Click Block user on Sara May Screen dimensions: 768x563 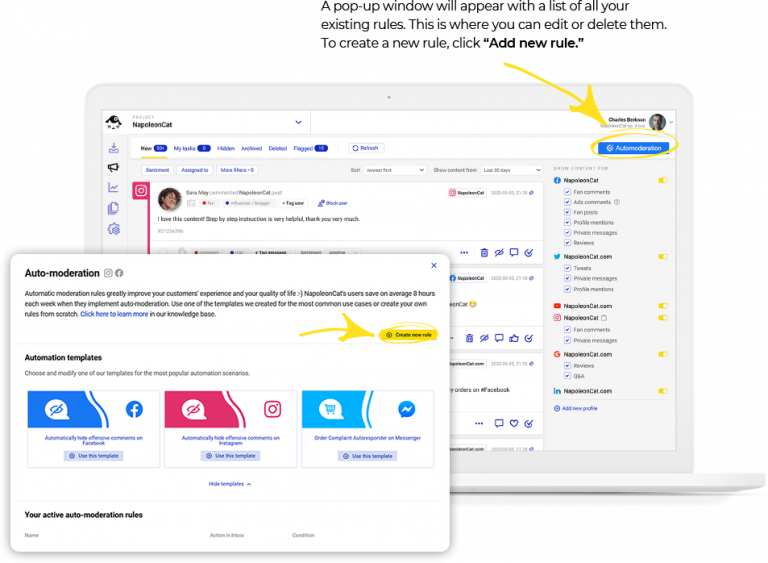tap(333, 203)
